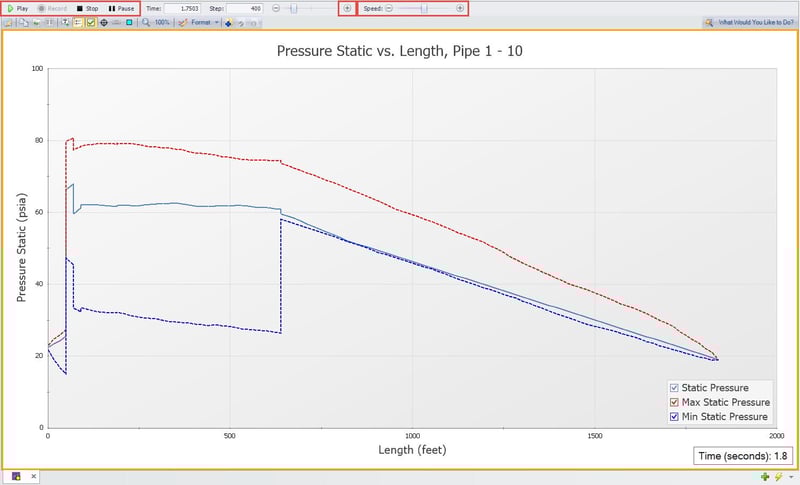
Task: Toggle the highlighted green checkmark toolbar icon
Action: (x=91, y=22)
